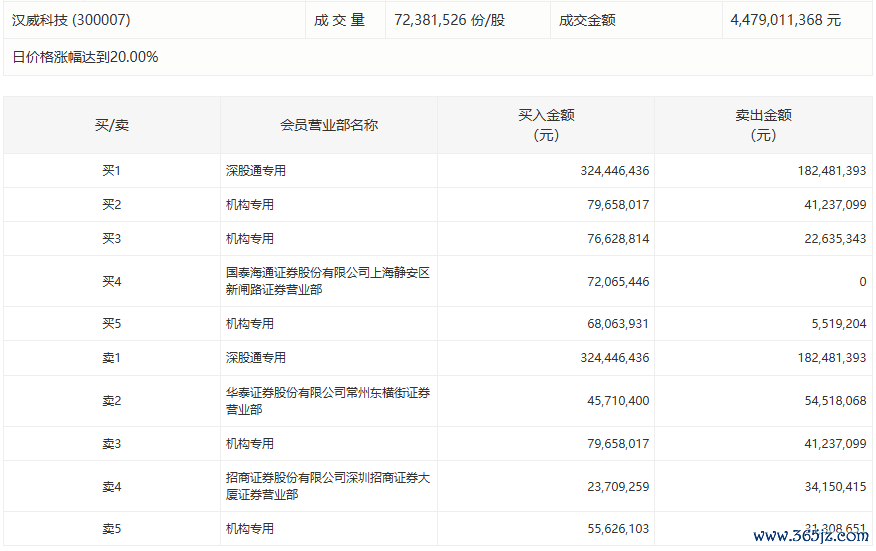Viewport: 876px width, 551px height.
Task: Click the 卖4 row label
Action: tap(111, 487)
